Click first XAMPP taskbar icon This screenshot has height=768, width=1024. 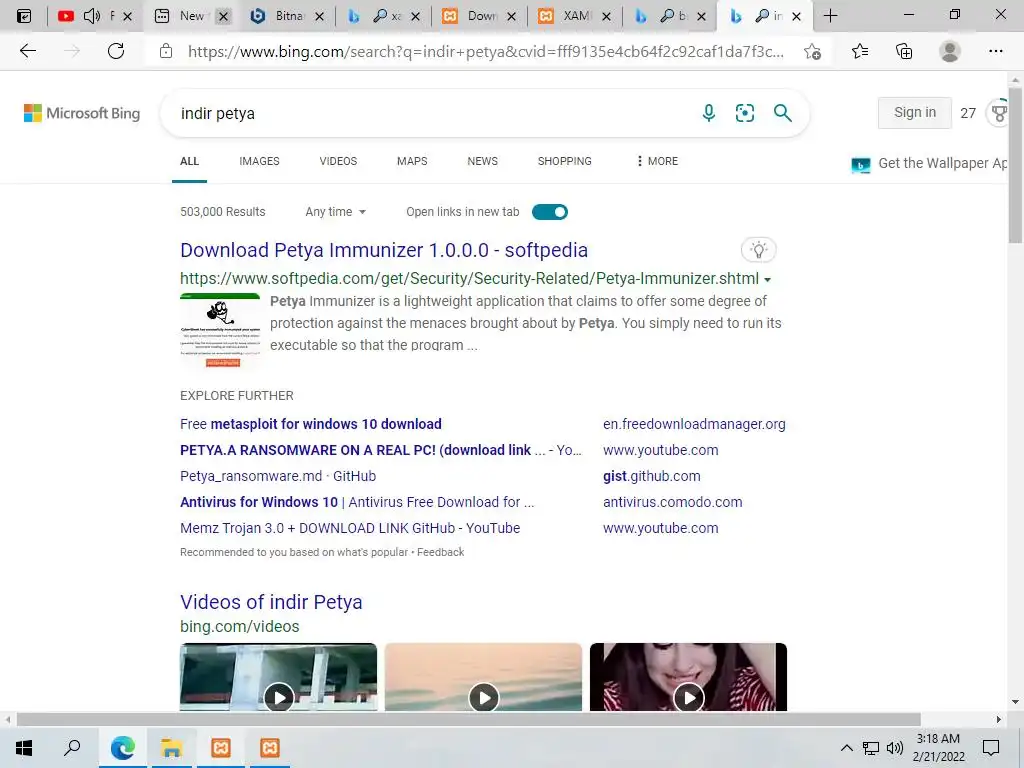[221, 748]
